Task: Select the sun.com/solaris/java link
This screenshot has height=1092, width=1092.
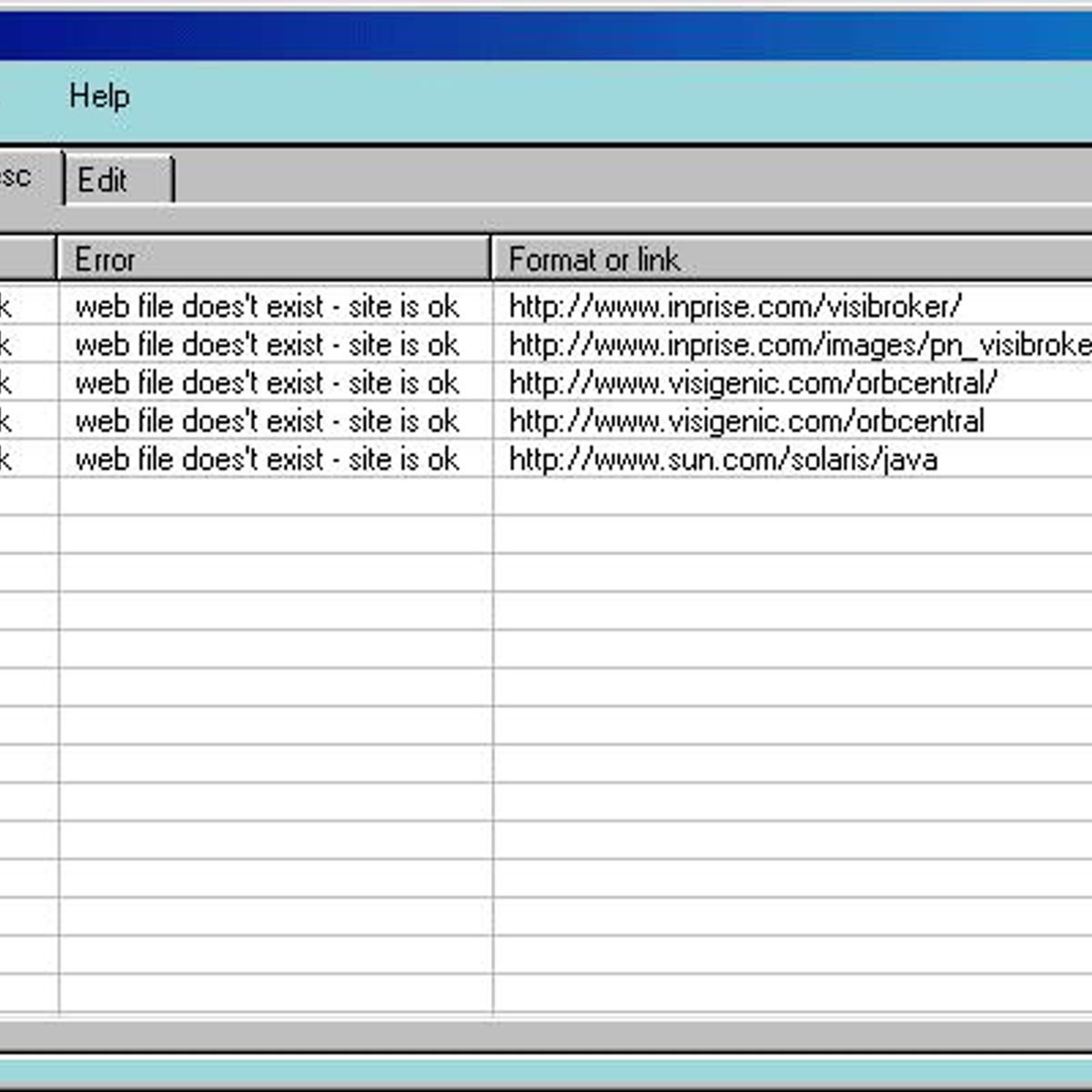Action: (x=723, y=460)
